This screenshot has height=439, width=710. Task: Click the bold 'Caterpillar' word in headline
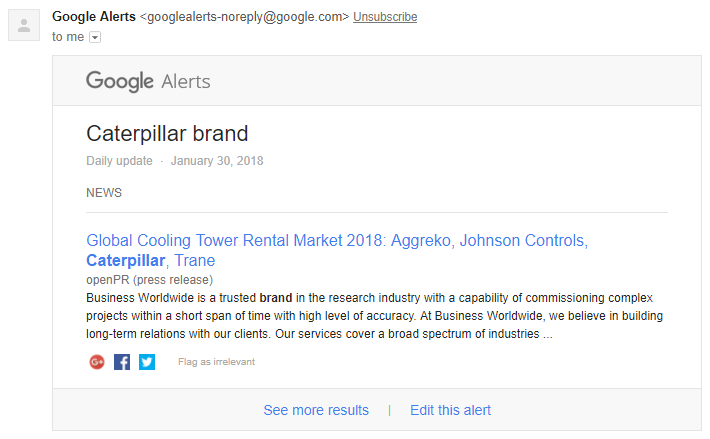pyautogui.click(x=126, y=261)
